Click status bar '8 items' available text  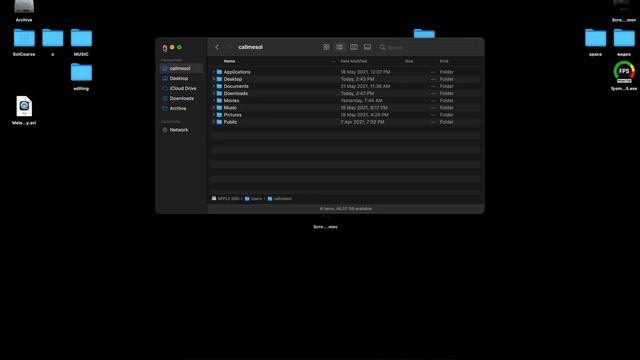tap(346, 209)
